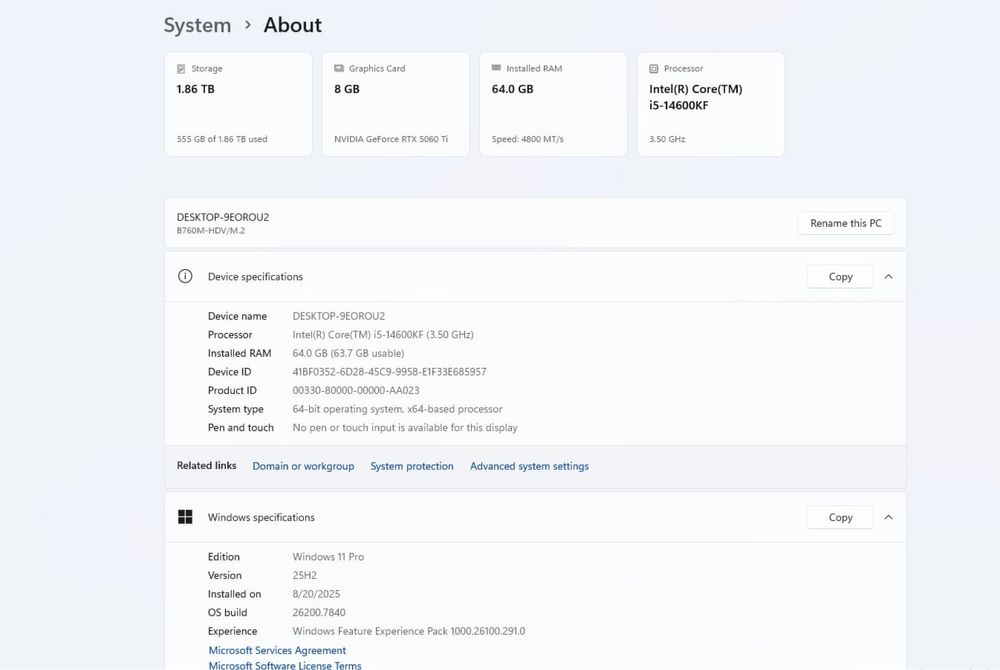
Task: Open Microsoft Software License Terms link
Action: click(285, 665)
